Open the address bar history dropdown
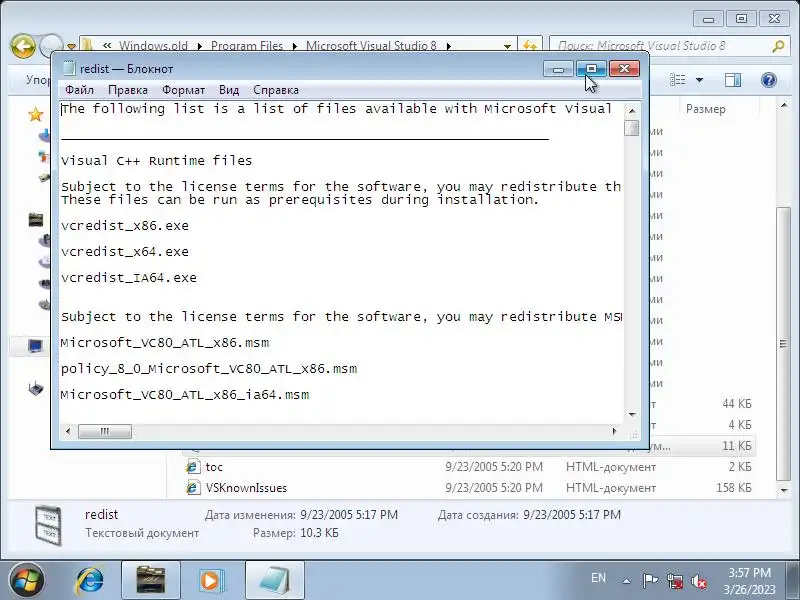Screen dimensions: 800x600 tap(507, 46)
